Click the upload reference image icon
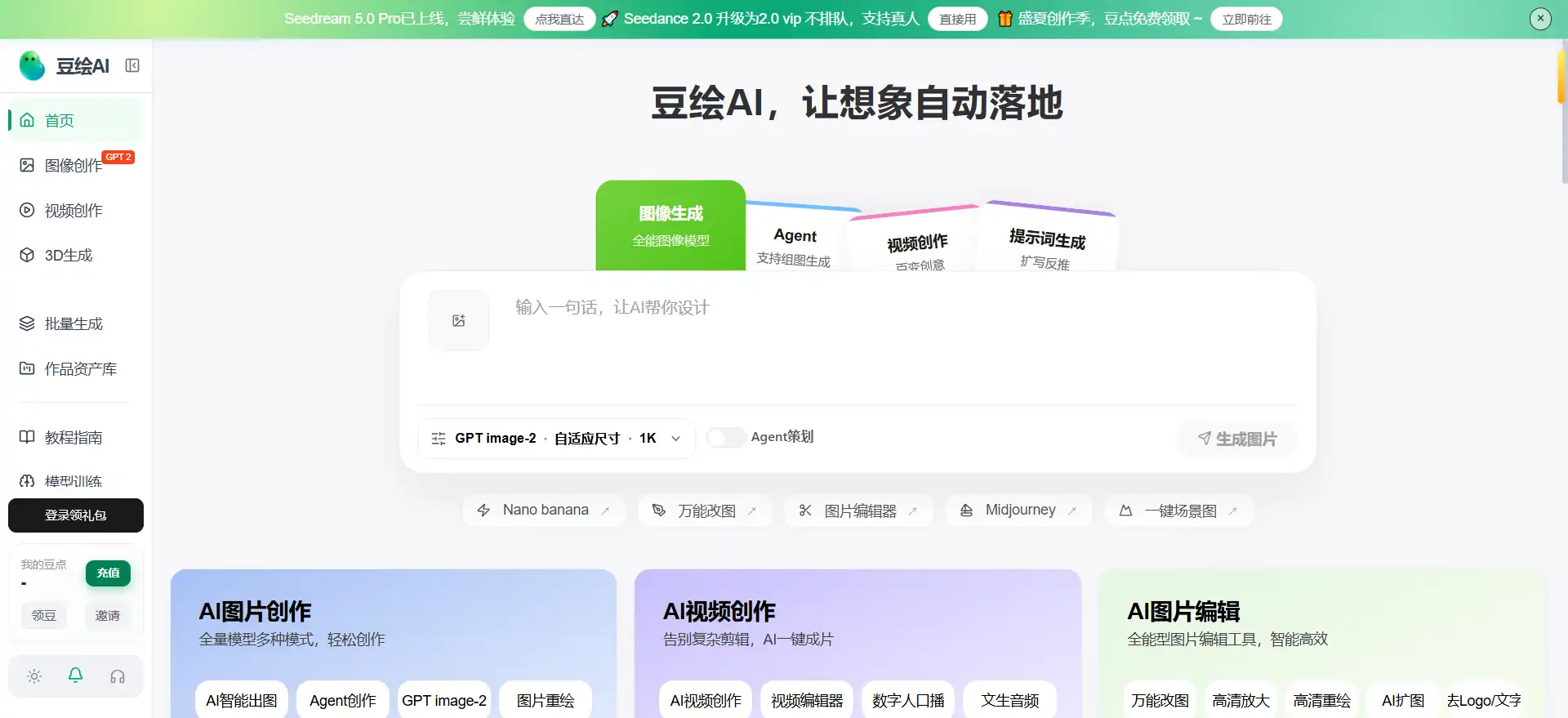 click(x=459, y=321)
